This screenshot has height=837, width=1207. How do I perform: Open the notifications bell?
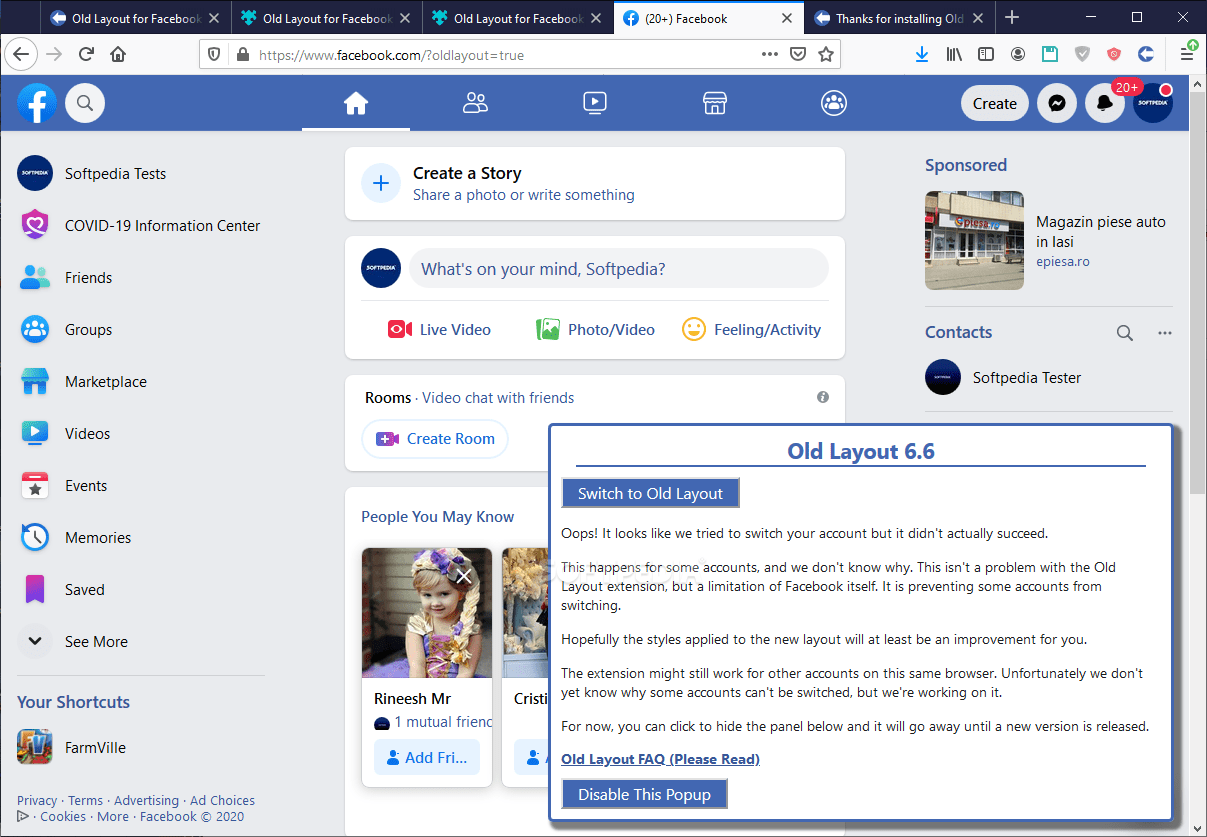(x=1104, y=103)
